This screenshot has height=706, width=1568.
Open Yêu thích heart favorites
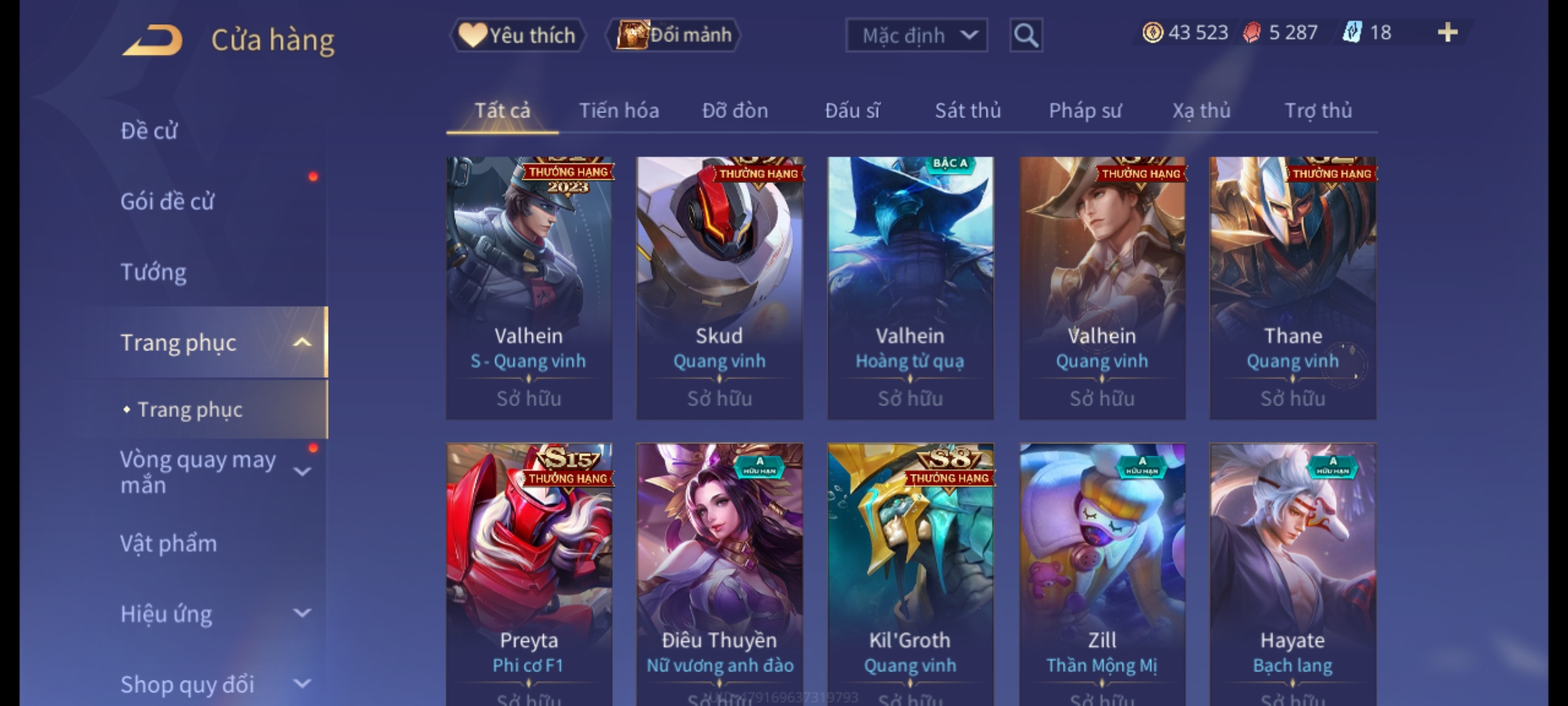click(517, 35)
